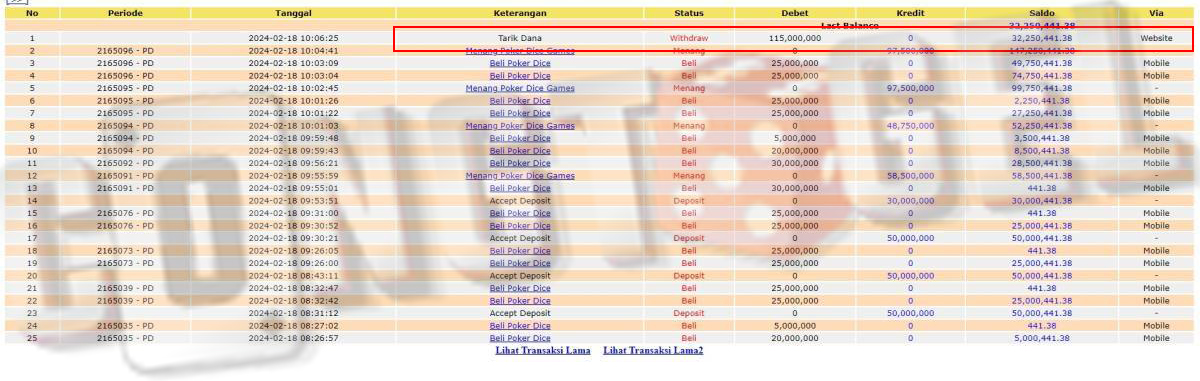This screenshot has height=381, width=1200.
Task: Open Beli Poker Dice at 09:56:21
Action: (520, 163)
